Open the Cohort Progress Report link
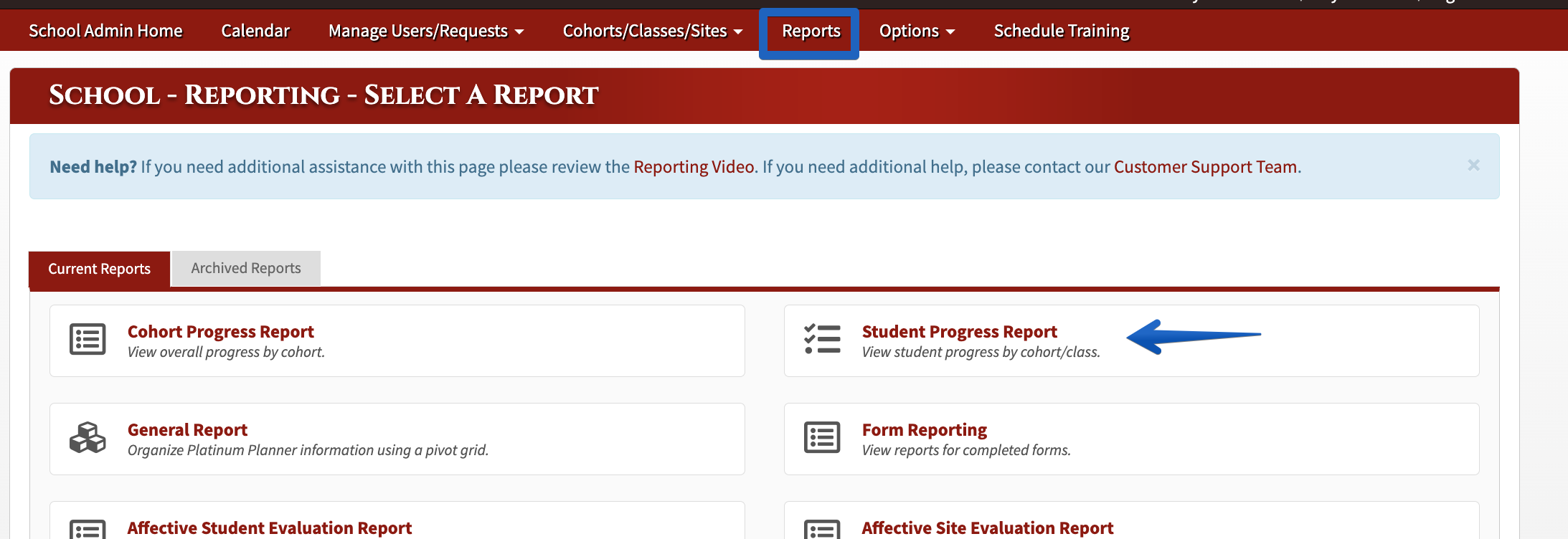Screen dimensions: 1568x539 click(x=221, y=332)
